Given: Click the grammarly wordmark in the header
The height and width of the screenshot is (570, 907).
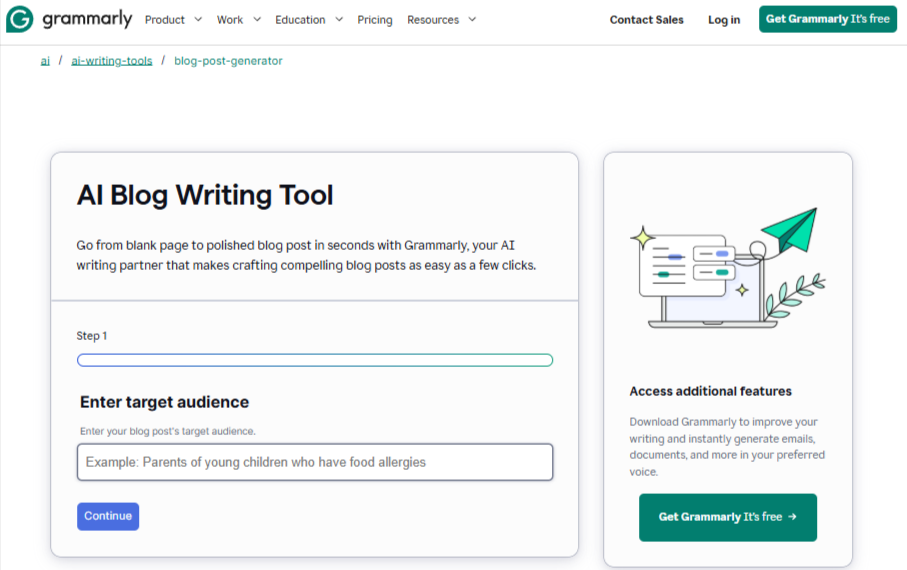Looking at the screenshot, I should [87, 19].
